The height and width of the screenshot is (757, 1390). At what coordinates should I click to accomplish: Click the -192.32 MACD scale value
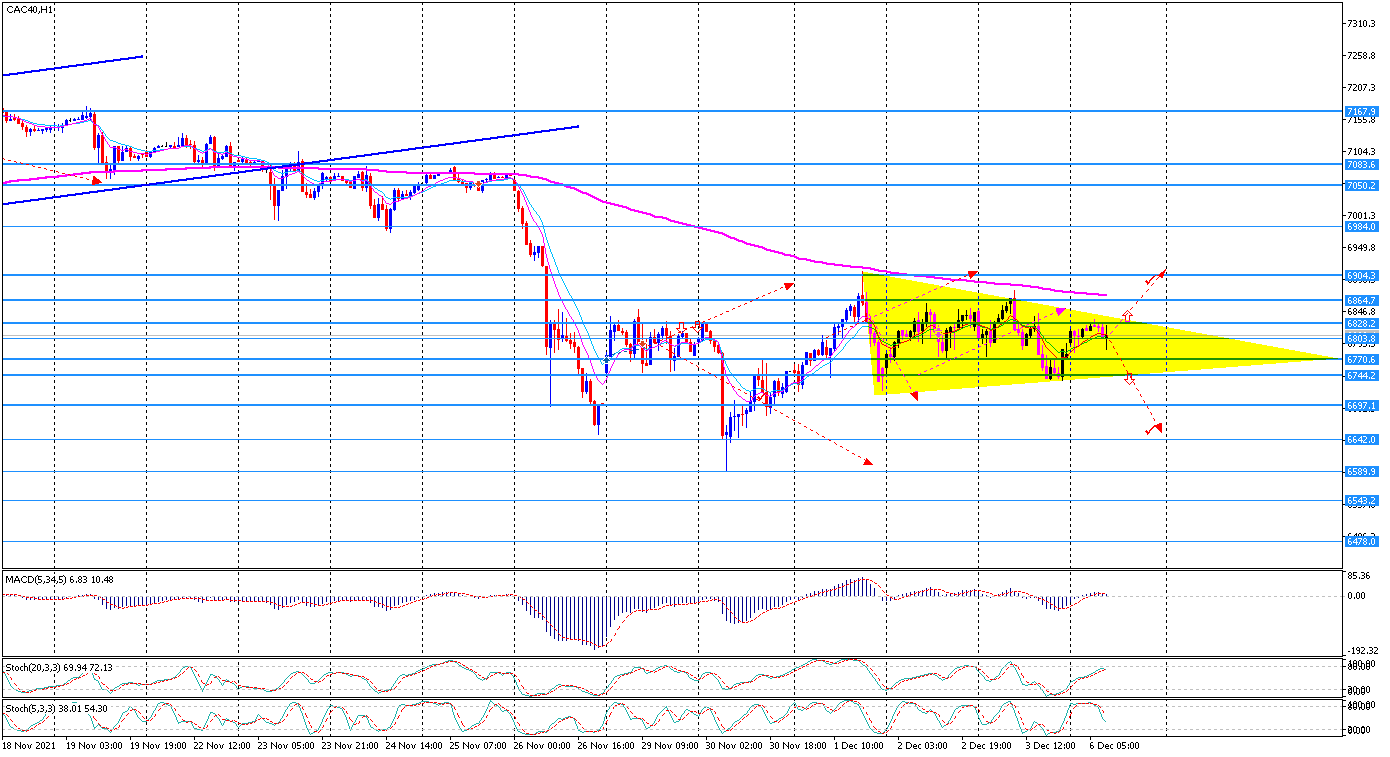[x=1361, y=649]
